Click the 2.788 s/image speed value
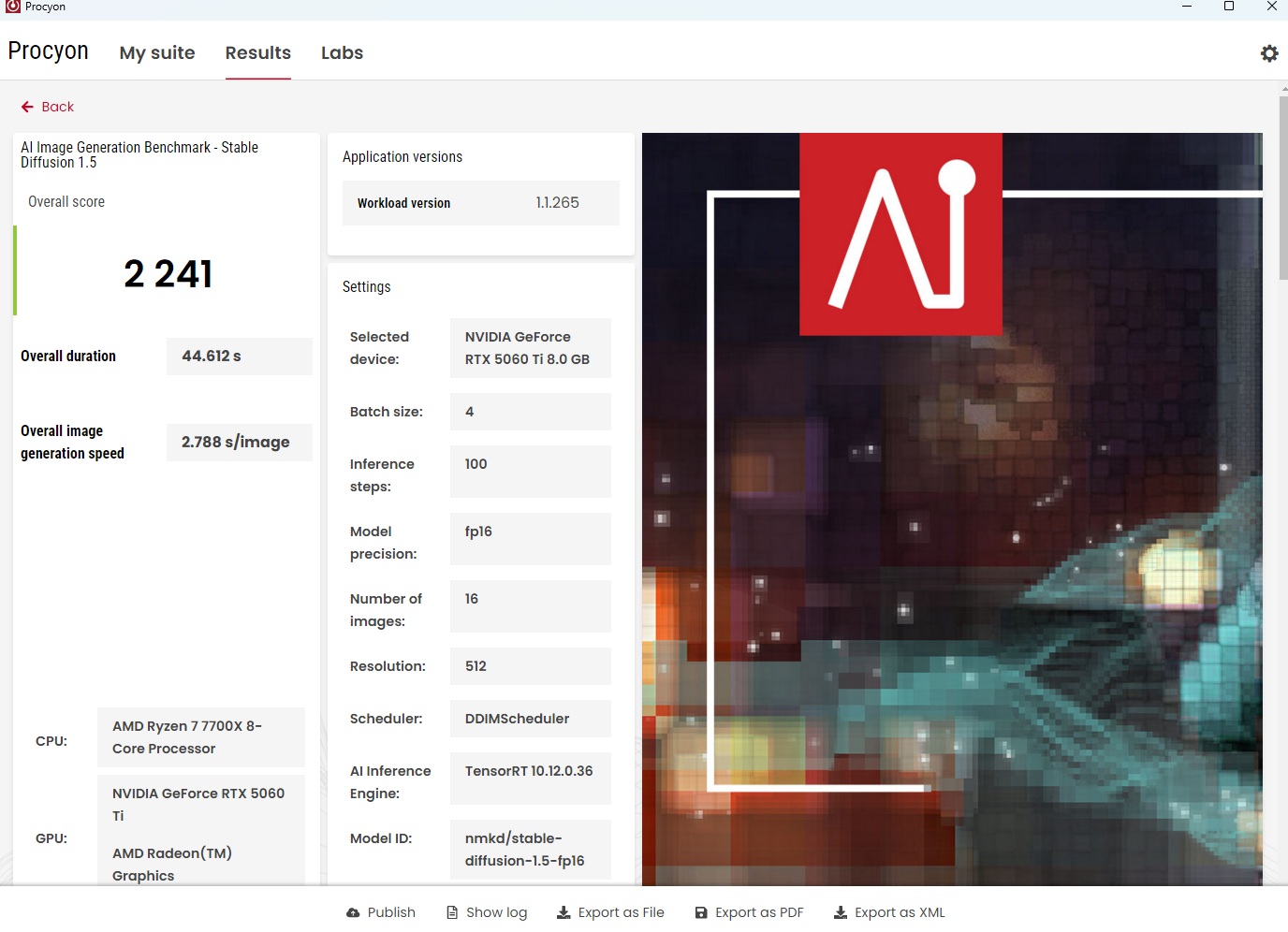The image size is (1288, 932). point(240,443)
